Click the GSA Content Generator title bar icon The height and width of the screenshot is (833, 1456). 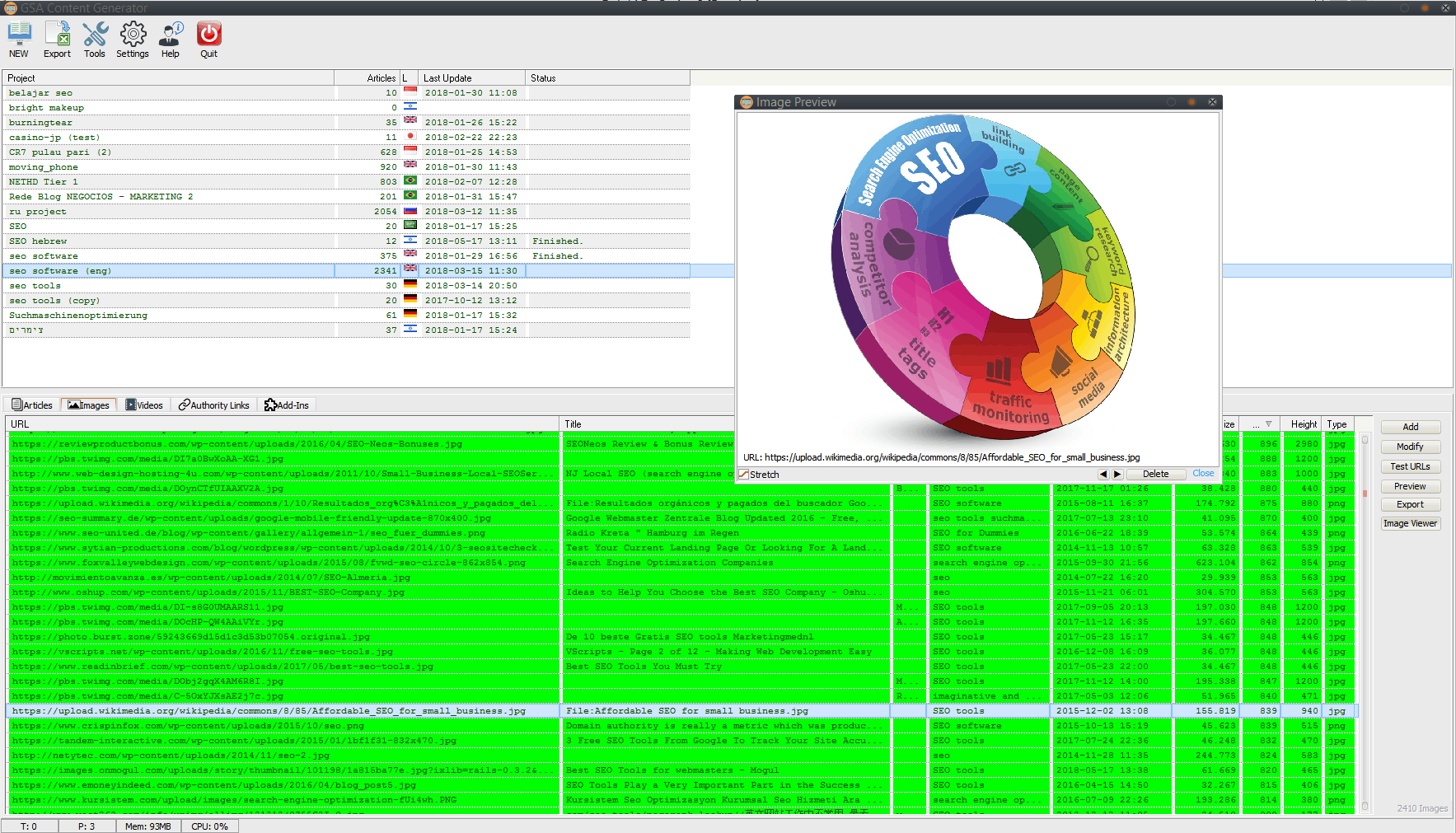pos(11,7)
